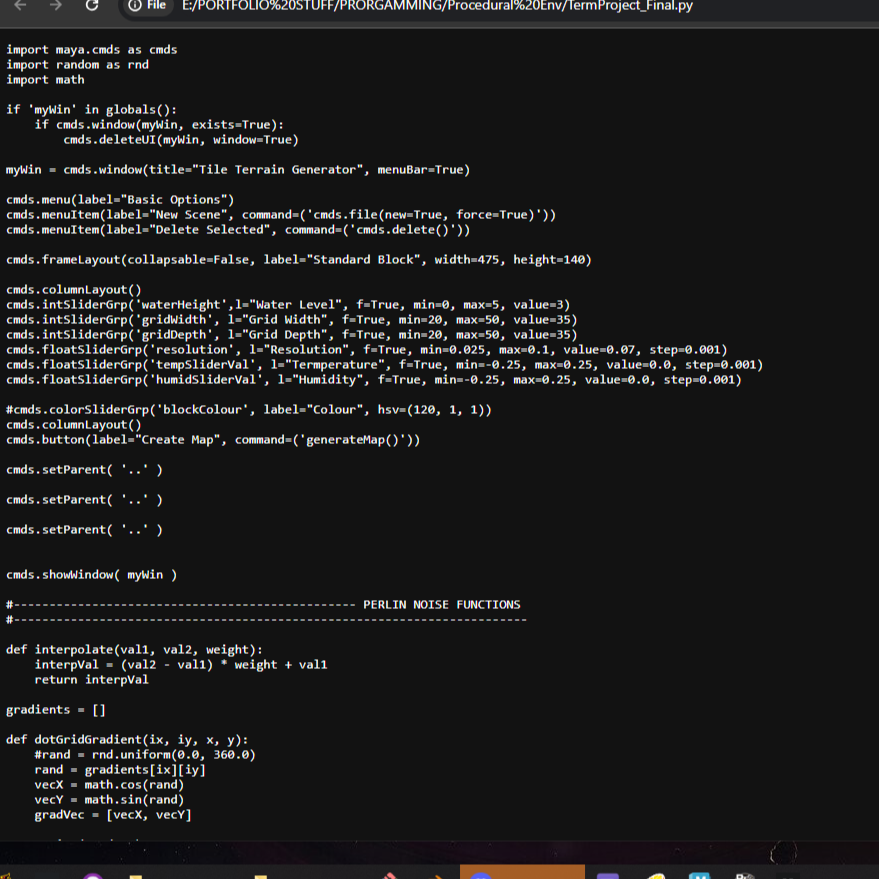Viewport: 879px width, 879px height.
Task: Open the File site info chip
Action: click(x=146, y=6)
